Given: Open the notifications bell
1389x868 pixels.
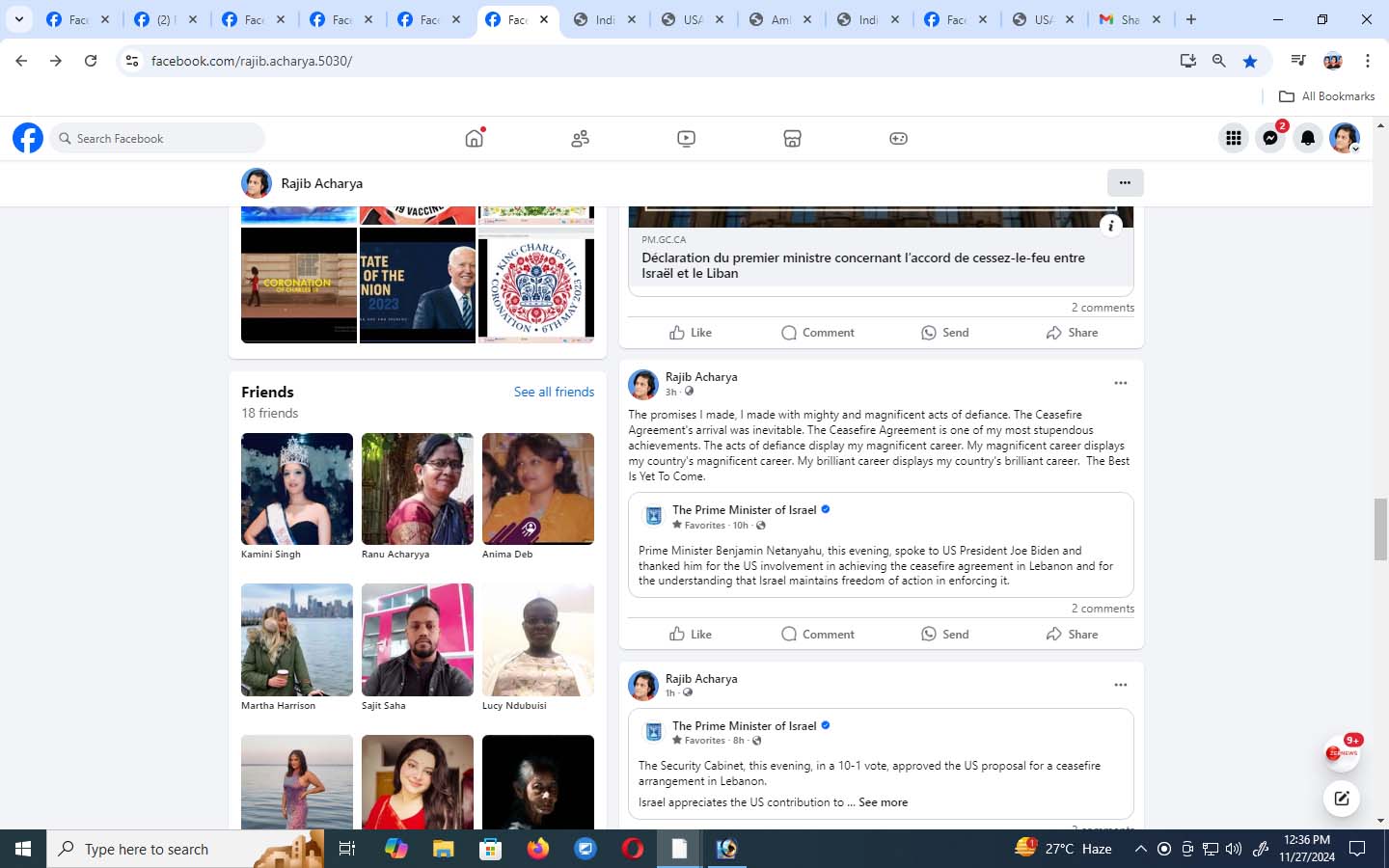Looking at the screenshot, I should coord(1307,138).
